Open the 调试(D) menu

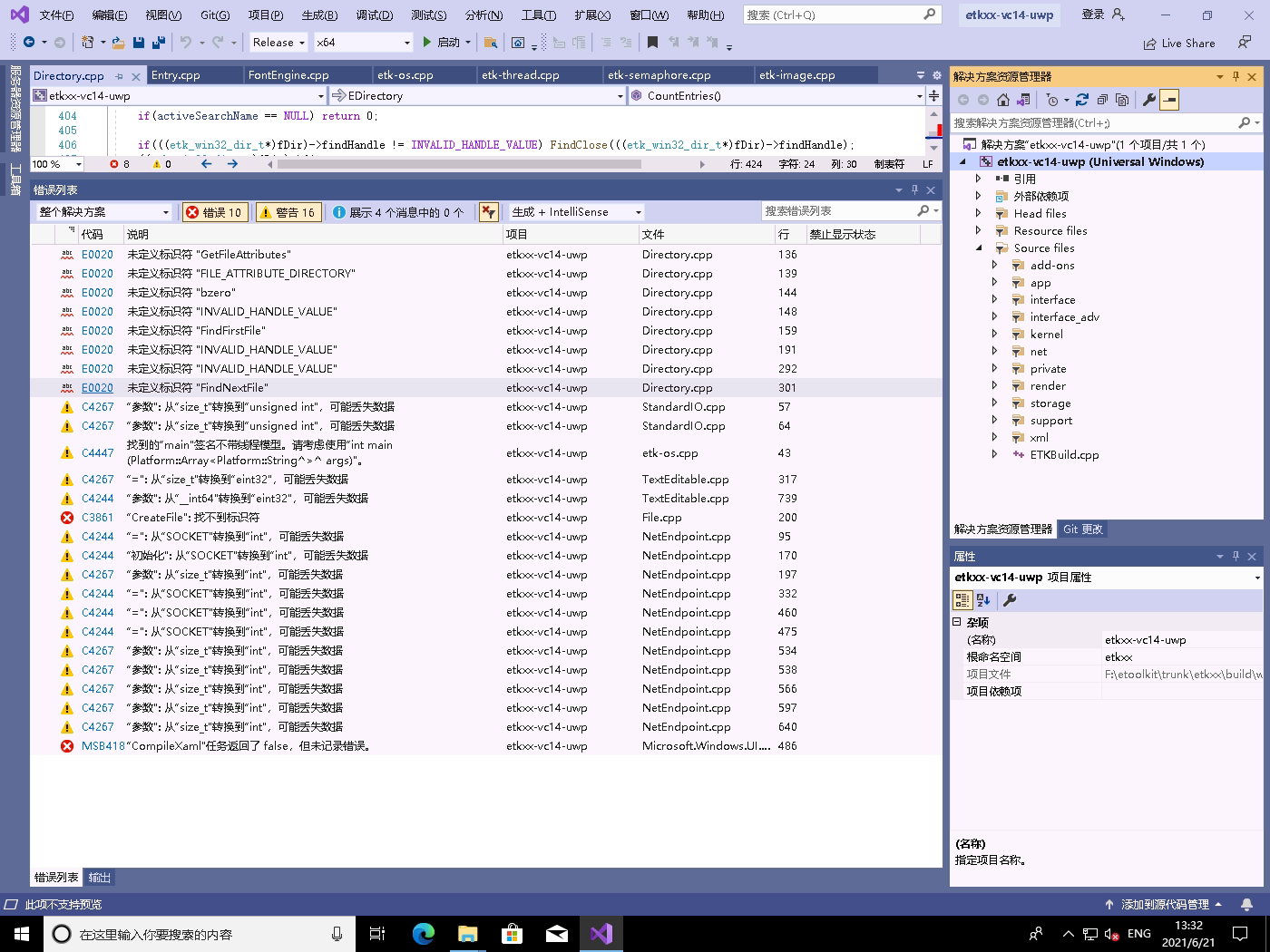point(374,15)
